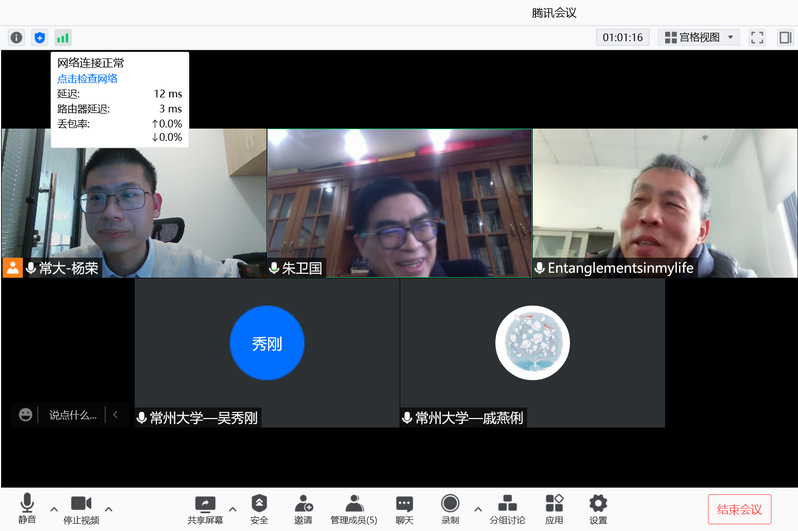Enter fullscreen mode via top-right icon
The width and height of the screenshot is (798, 531).
757,37
